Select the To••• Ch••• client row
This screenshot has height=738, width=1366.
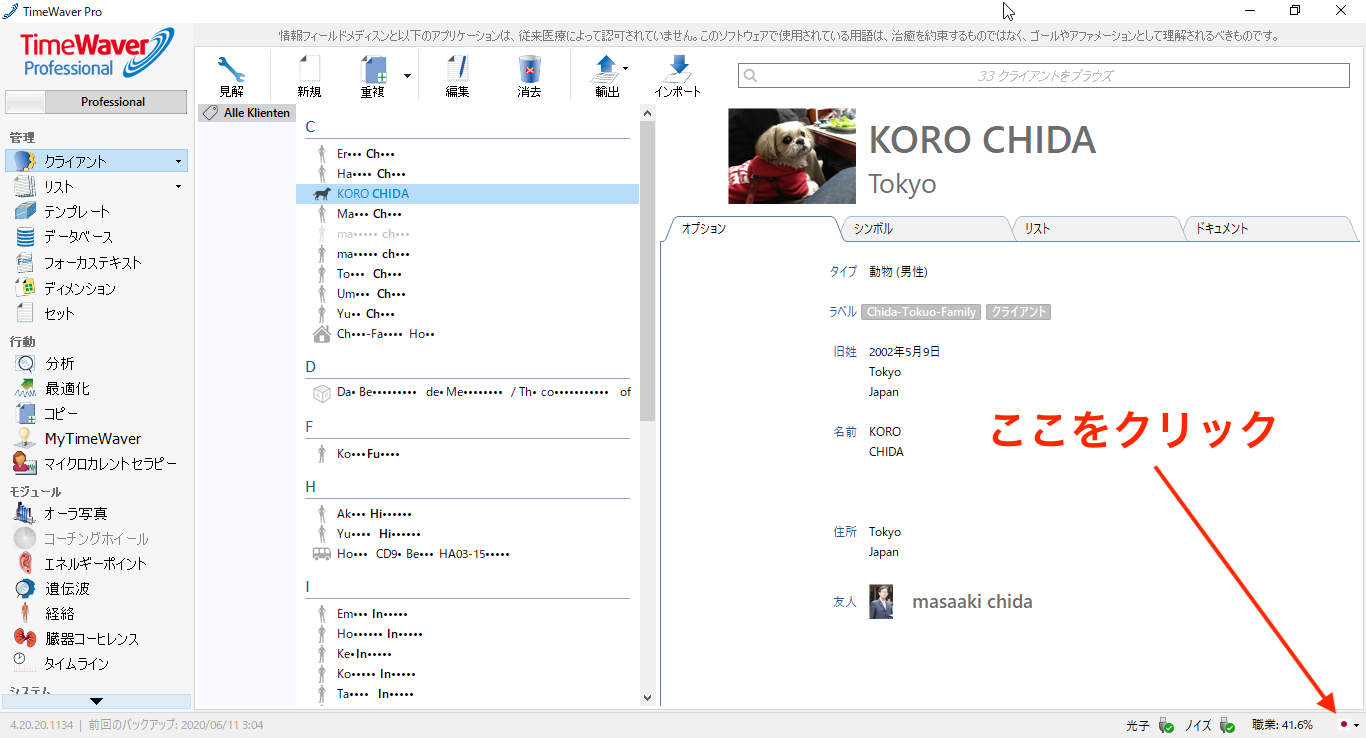click(467, 274)
